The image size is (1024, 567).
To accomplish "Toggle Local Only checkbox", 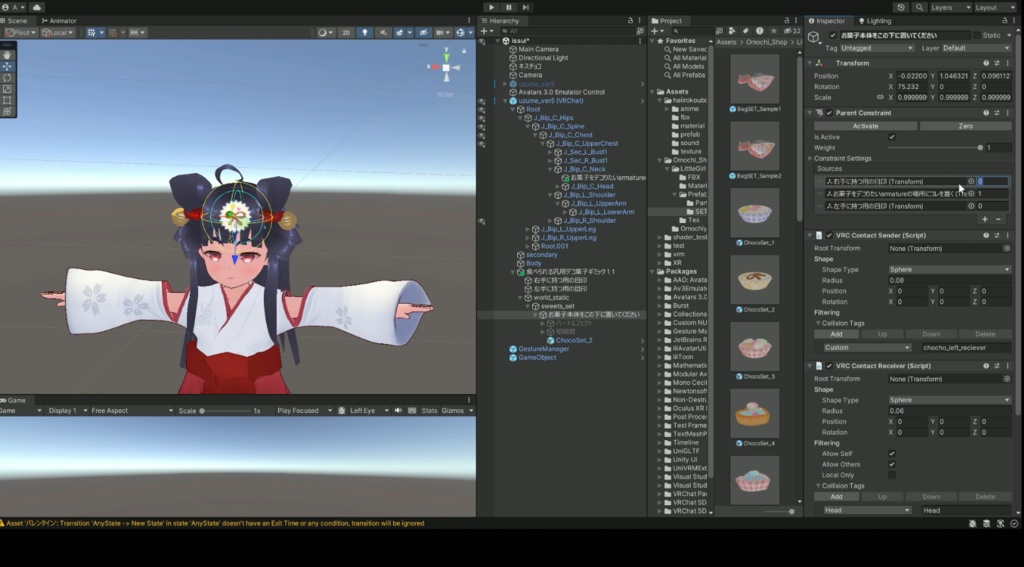I will coord(892,475).
